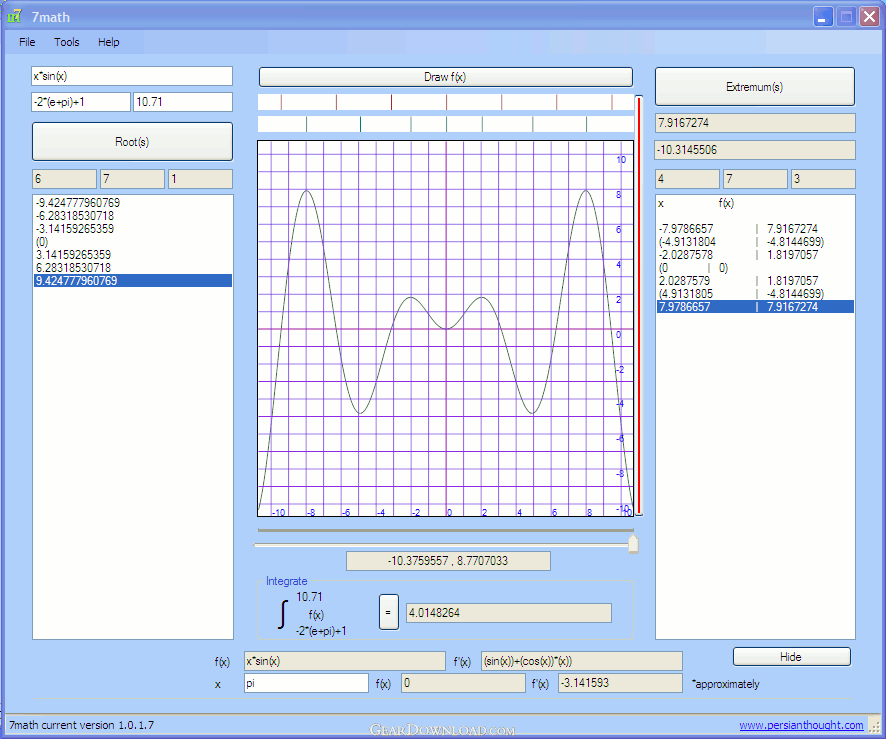Screen dimensions: 886x739
Task: Click the horizontal slider thumb below graph
Action: coord(633,544)
